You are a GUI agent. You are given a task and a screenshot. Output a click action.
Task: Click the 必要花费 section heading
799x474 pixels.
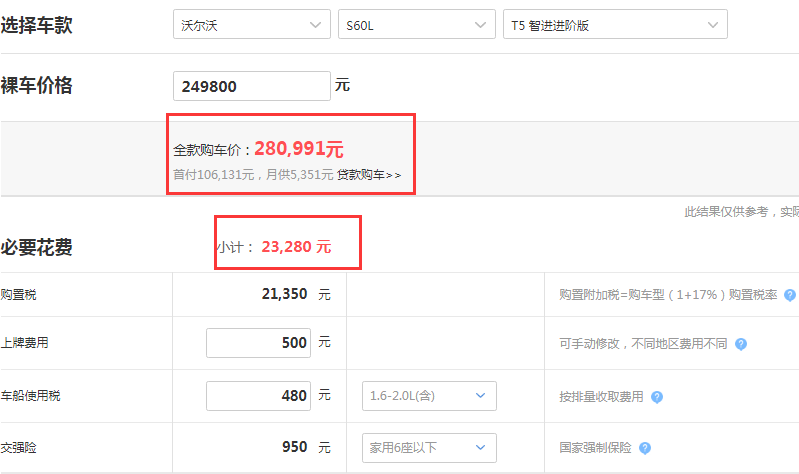tap(37, 247)
